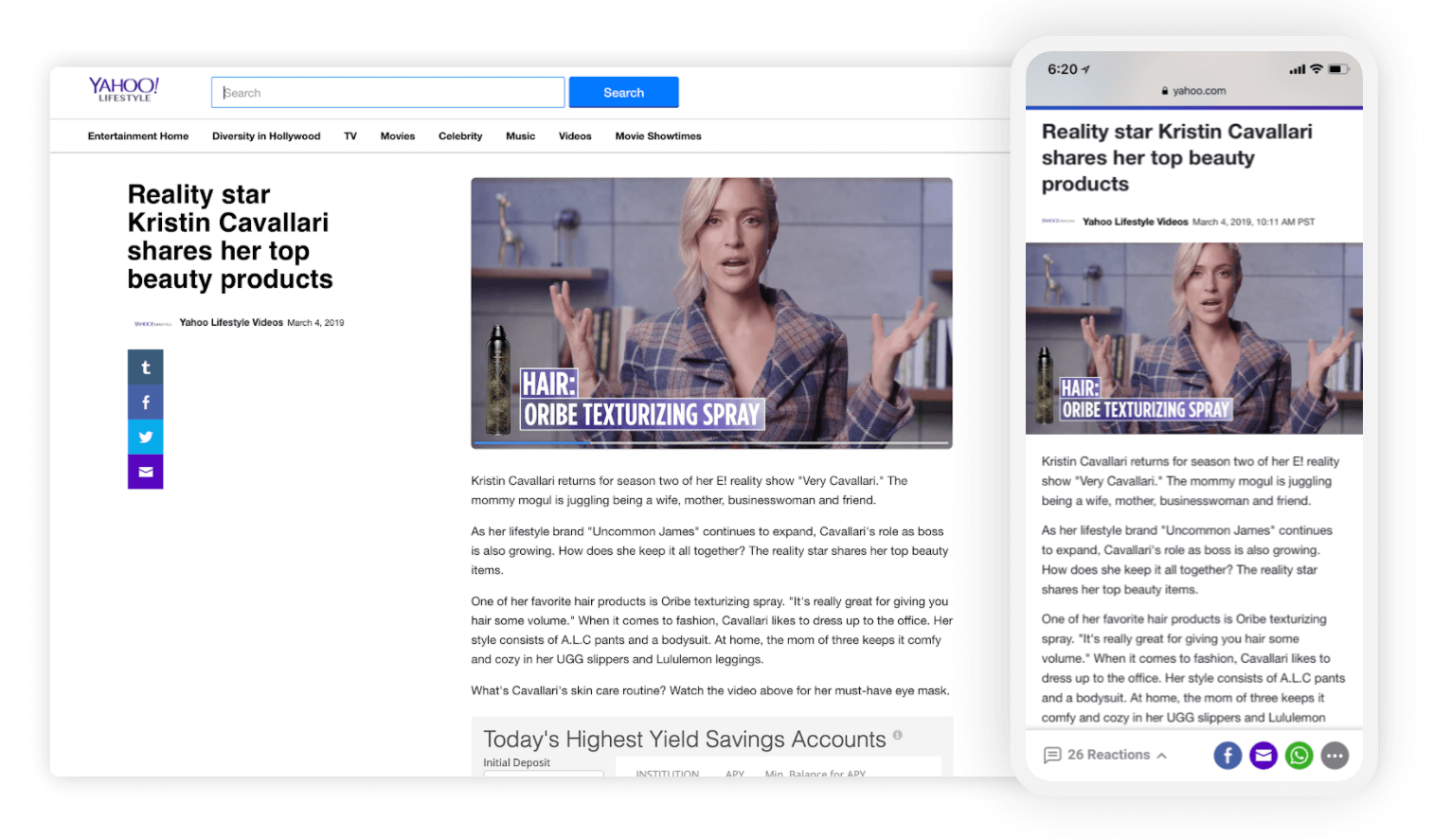Screen dimensions: 1433x840
Task: Open the Celebrity nav section
Action: pyautogui.click(x=460, y=136)
